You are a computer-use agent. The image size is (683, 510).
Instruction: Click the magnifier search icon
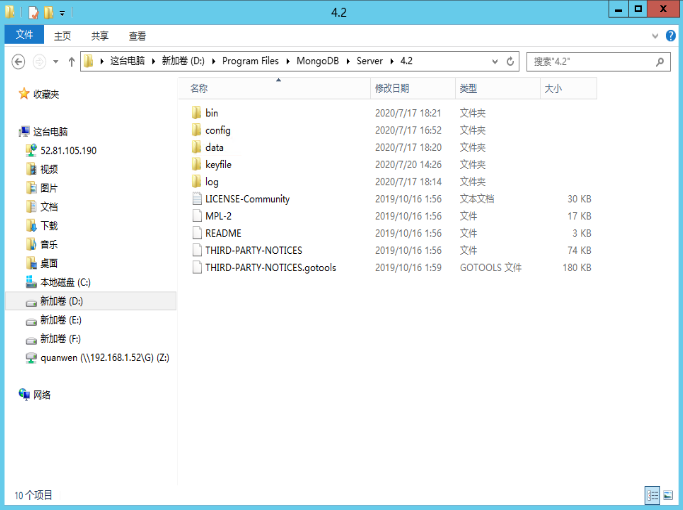[x=660, y=62]
